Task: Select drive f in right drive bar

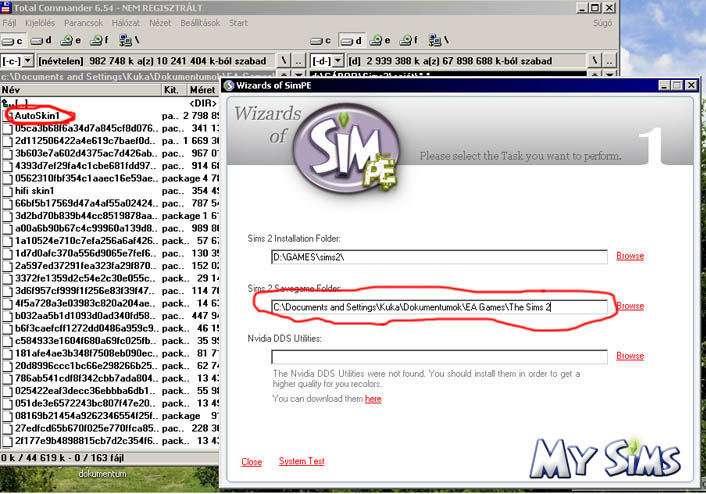Action: click(409, 41)
